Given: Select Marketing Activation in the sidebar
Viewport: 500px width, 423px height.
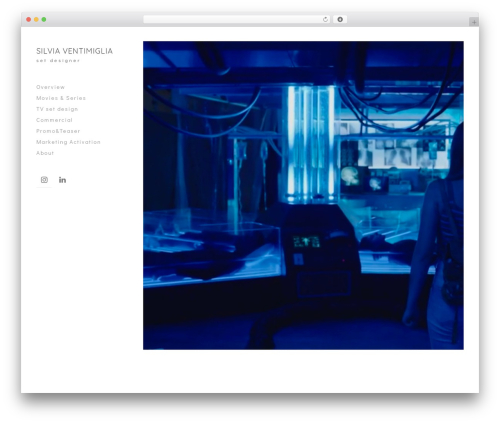Looking at the screenshot, I should [x=68, y=142].
